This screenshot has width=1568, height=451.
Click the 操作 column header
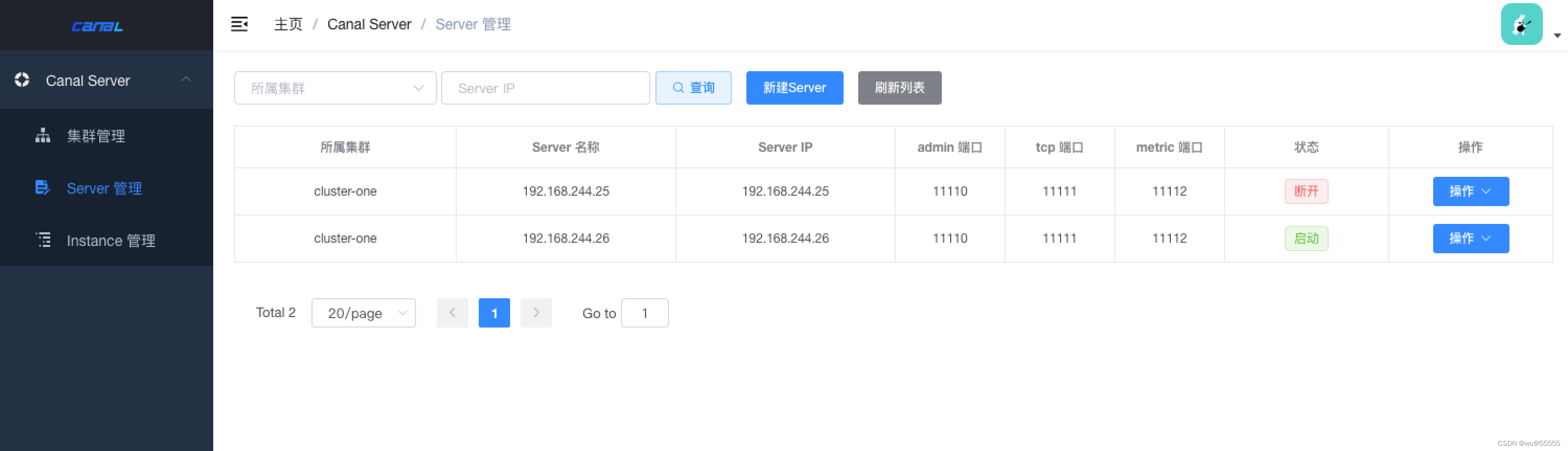tap(1471, 148)
